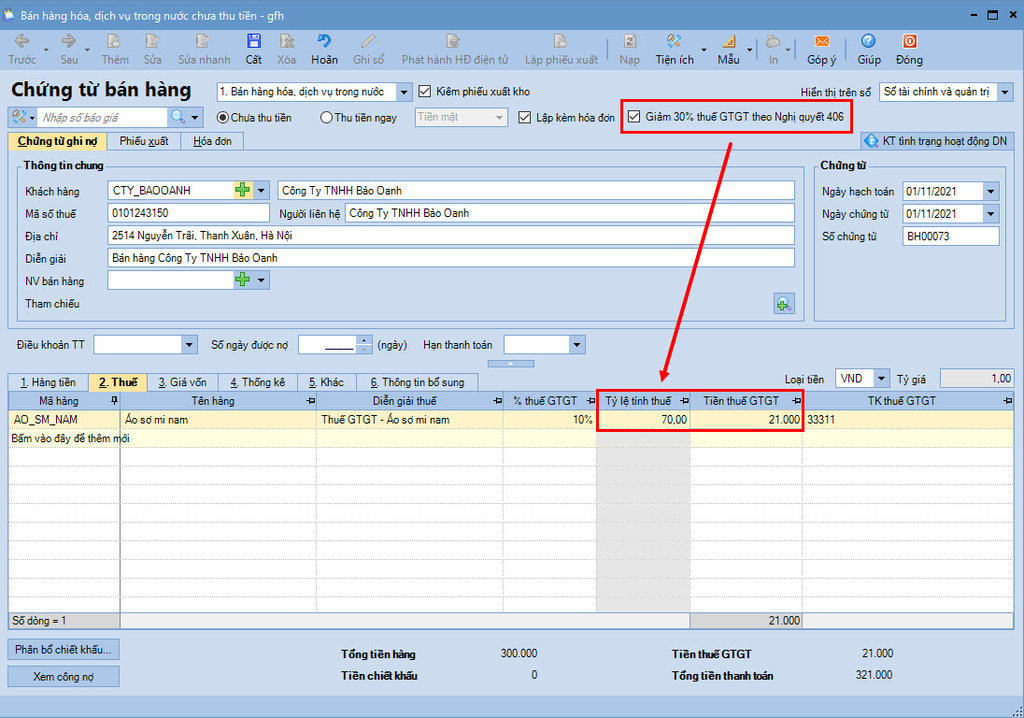1024x718 pixels.
Task: Click Xem công nợ button
Action: 63,677
